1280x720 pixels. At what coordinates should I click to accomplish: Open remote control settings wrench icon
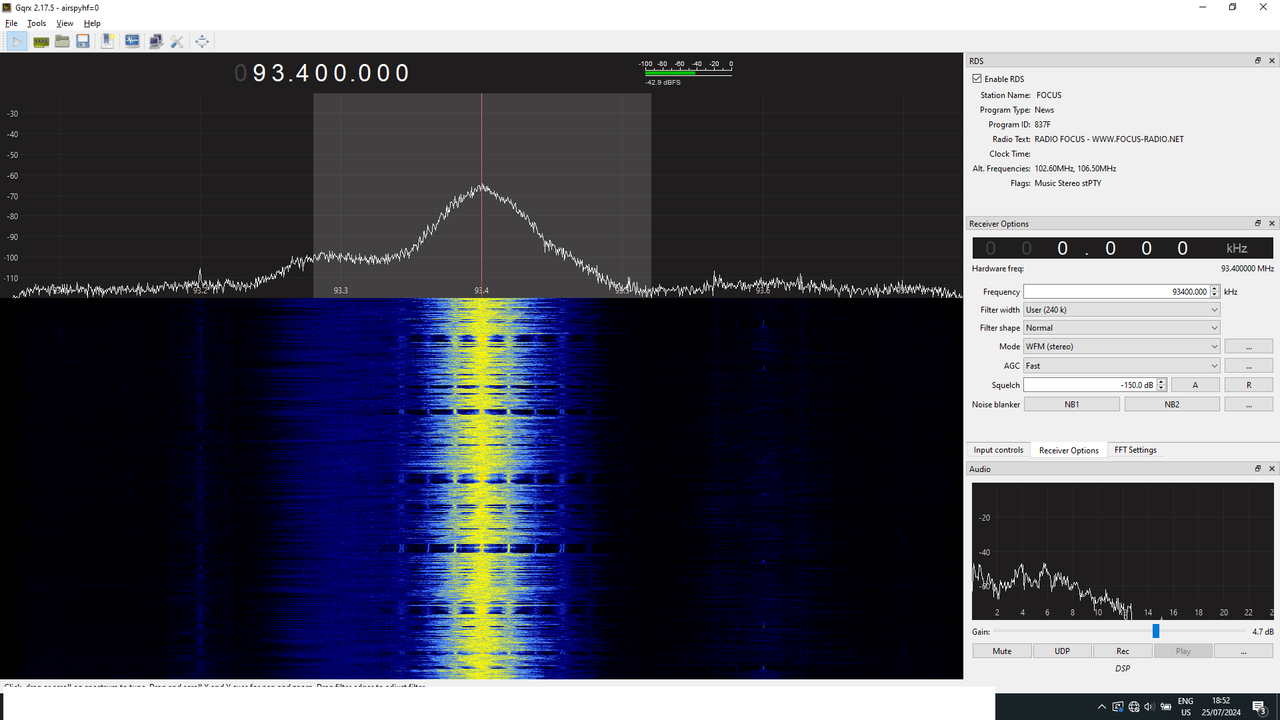[177, 41]
